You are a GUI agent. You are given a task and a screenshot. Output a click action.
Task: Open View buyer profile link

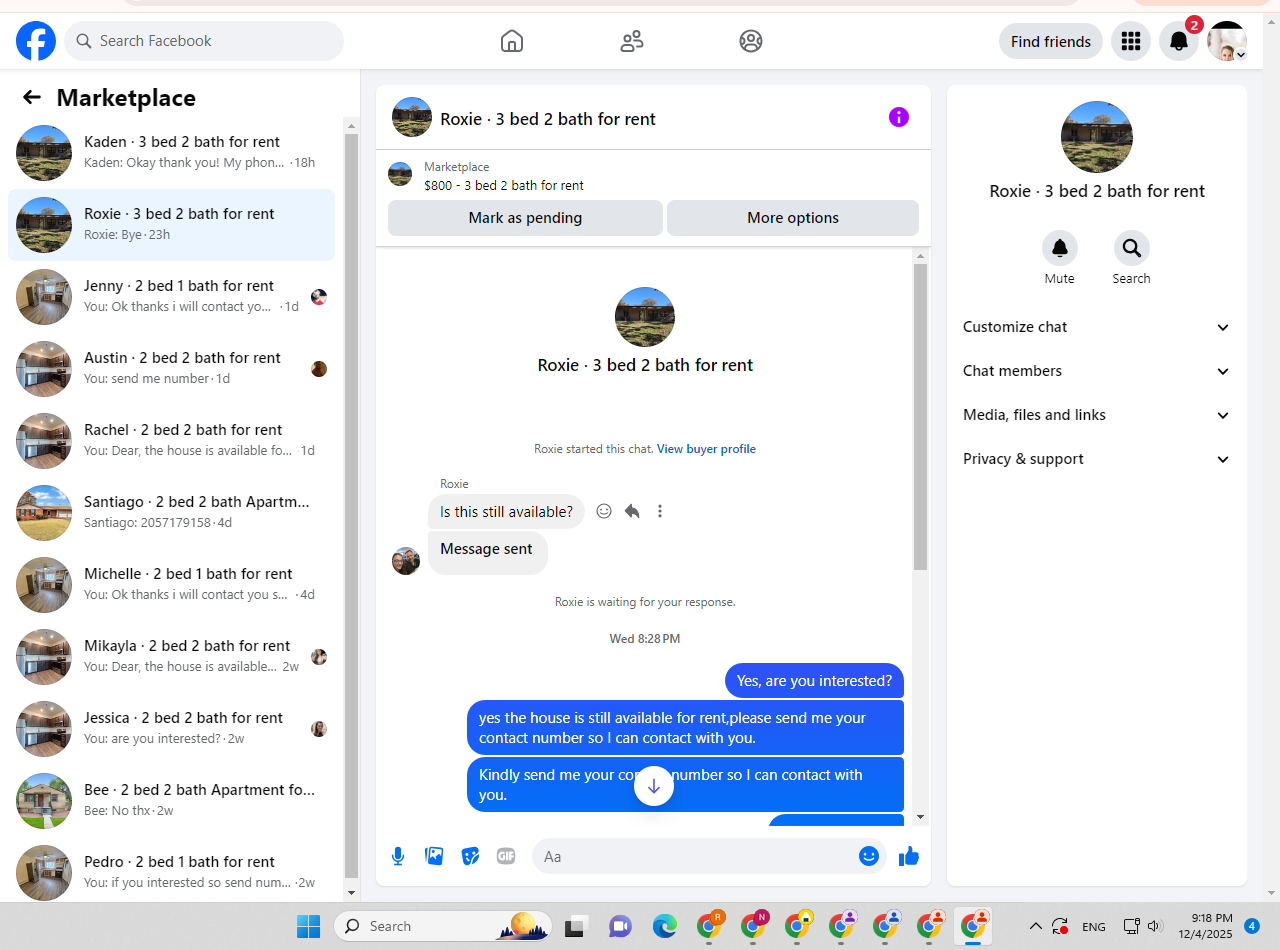(706, 449)
